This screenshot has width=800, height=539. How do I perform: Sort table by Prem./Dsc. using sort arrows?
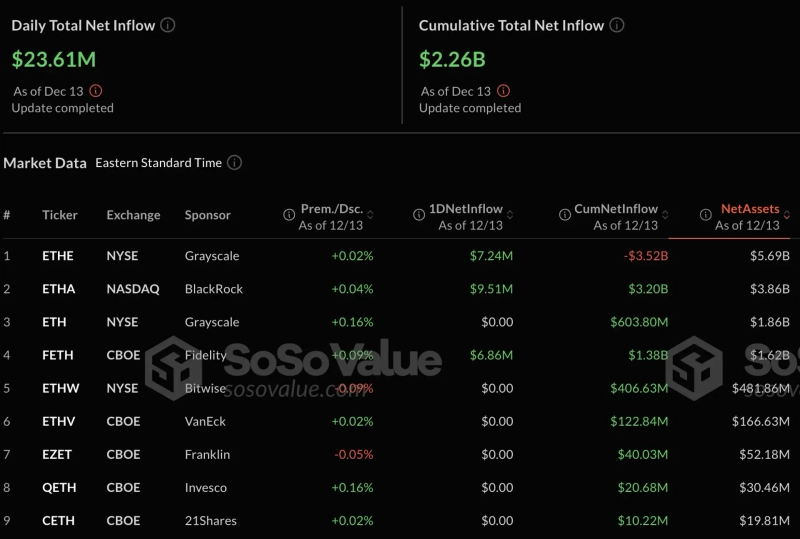pyautogui.click(x=370, y=214)
